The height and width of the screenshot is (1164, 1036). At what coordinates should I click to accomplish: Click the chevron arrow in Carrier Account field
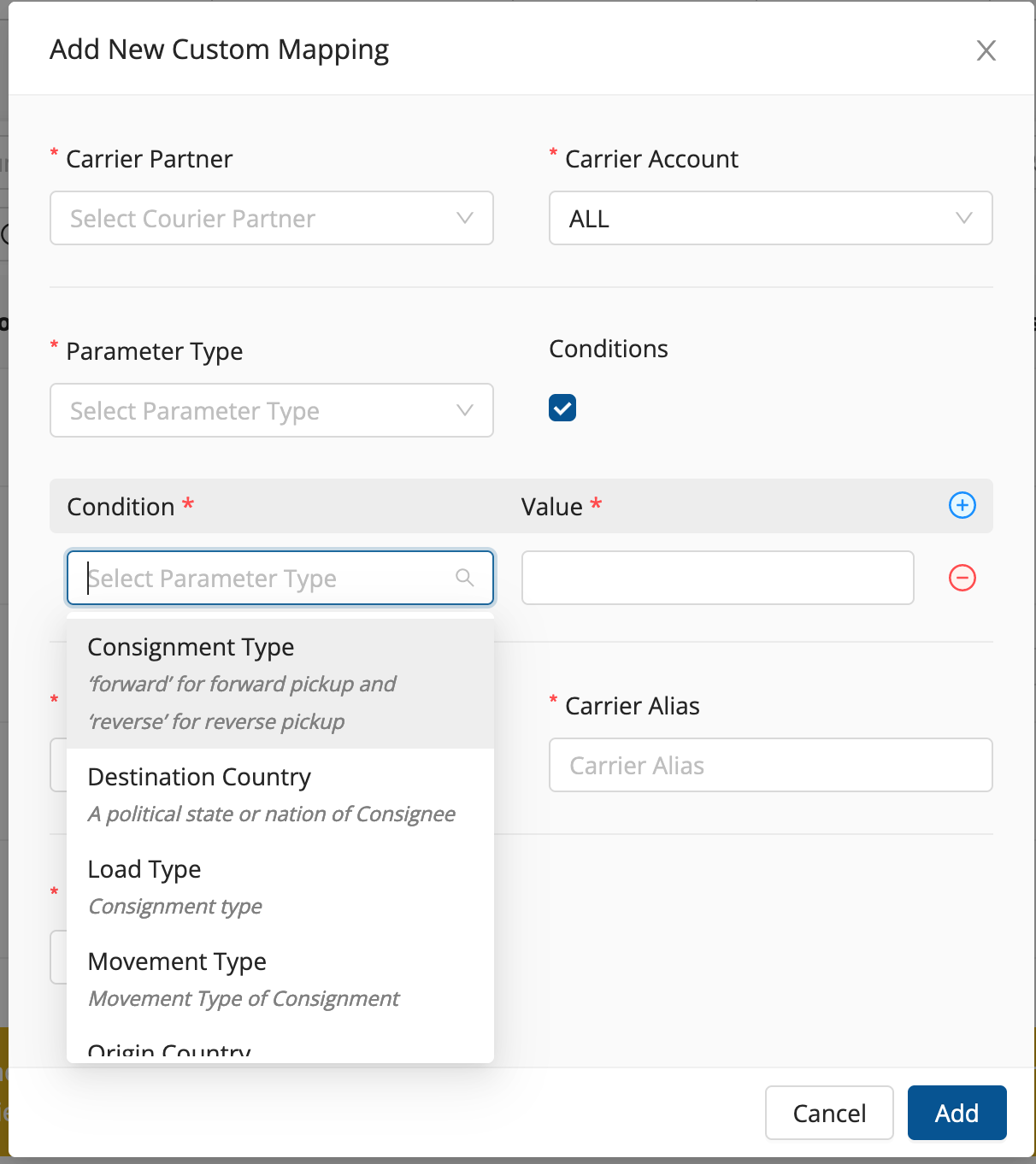963,218
